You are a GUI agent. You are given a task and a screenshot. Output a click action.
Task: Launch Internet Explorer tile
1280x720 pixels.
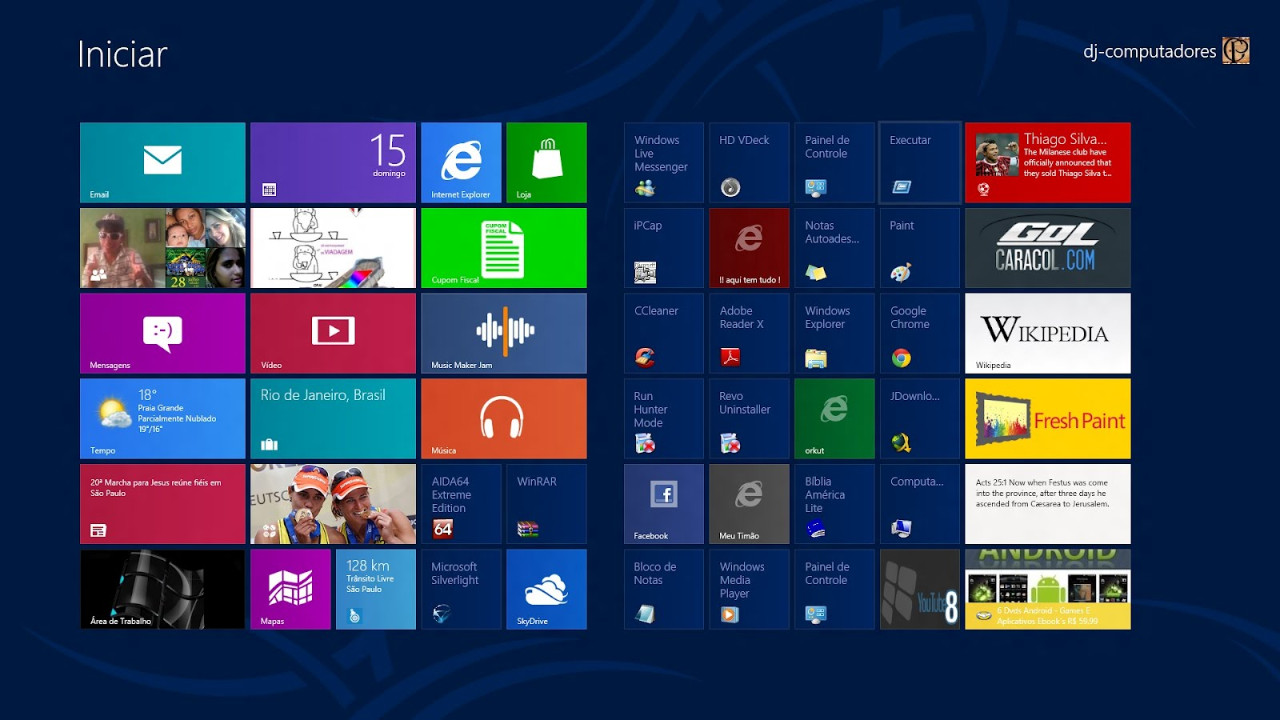(x=461, y=162)
